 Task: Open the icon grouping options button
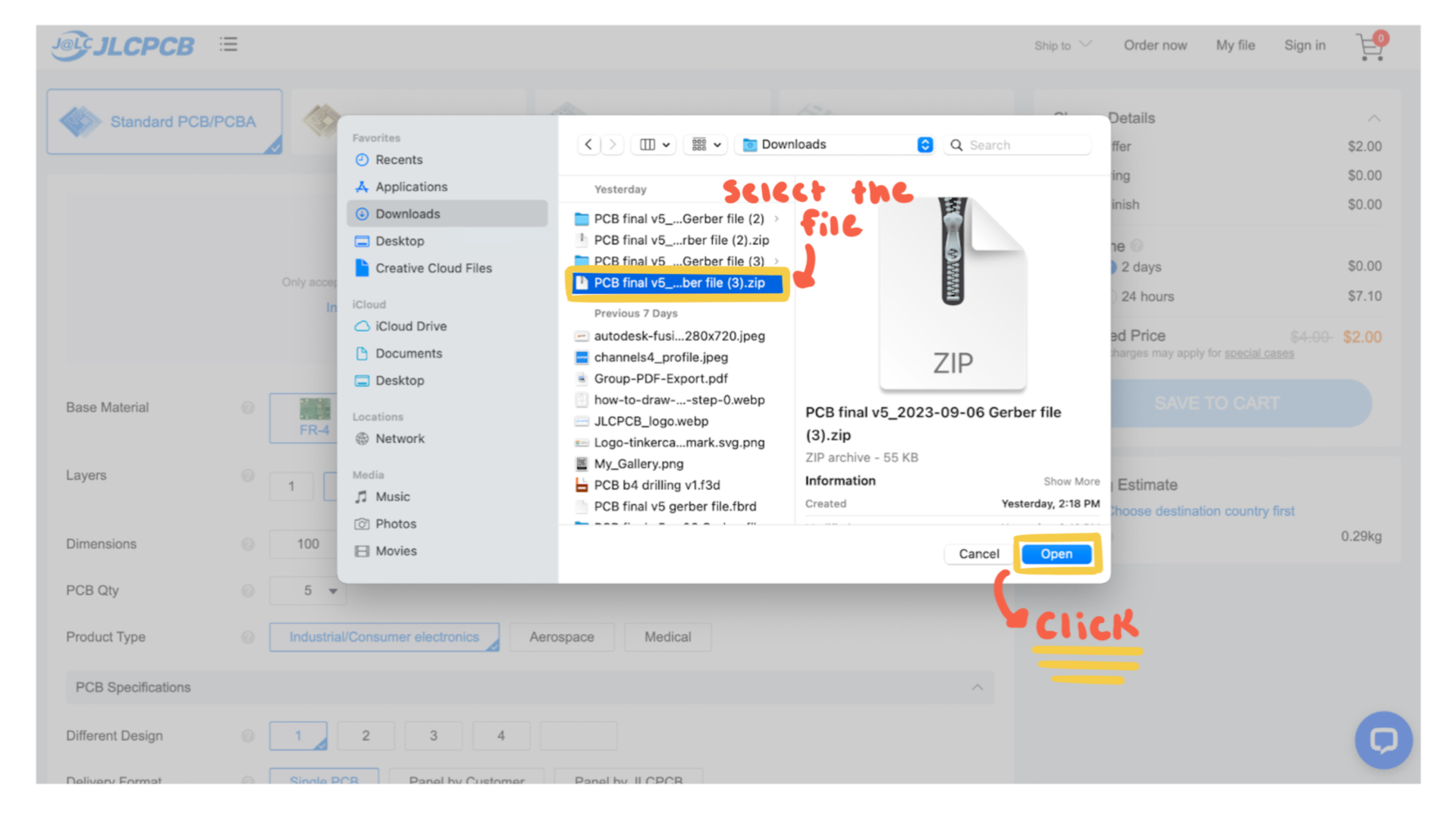(x=706, y=145)
